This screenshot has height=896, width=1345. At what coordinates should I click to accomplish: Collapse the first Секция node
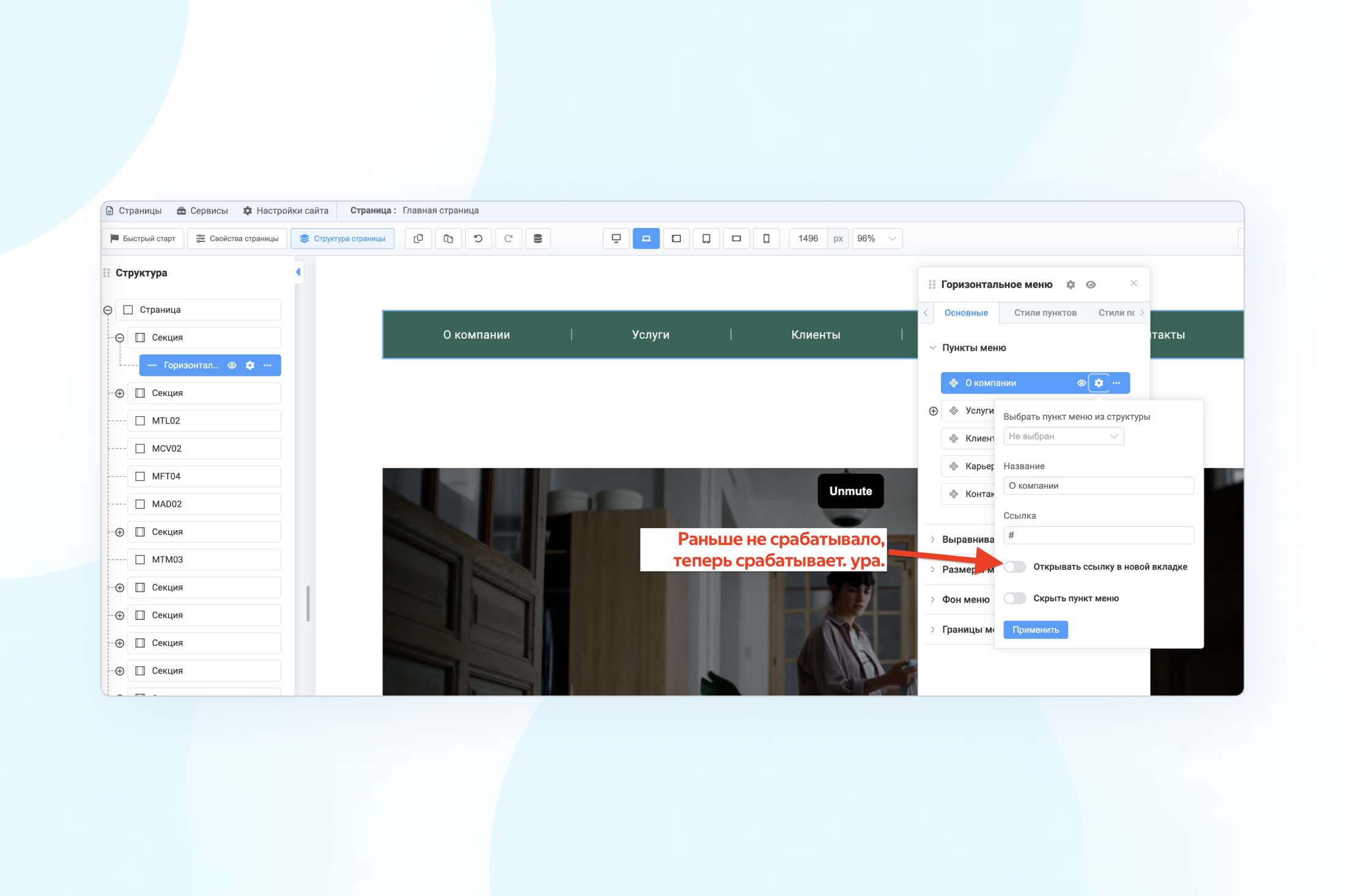coord(120,338)
